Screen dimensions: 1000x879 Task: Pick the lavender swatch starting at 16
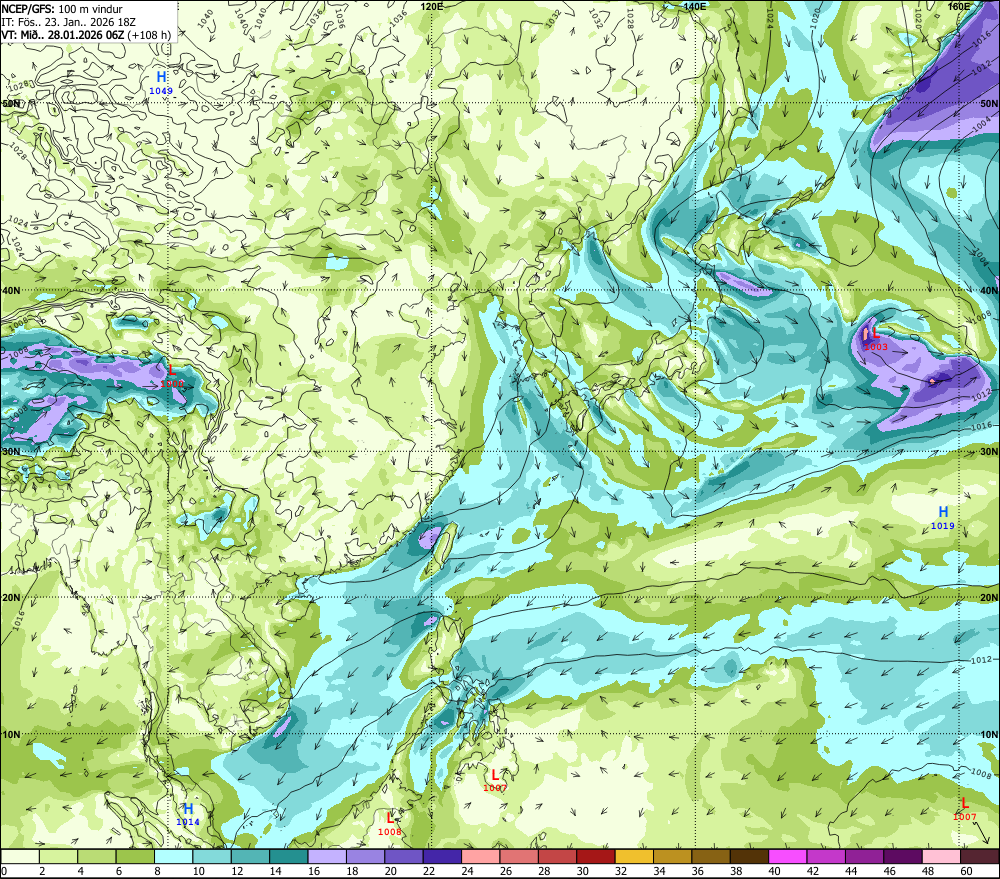pyautogui.click(x=327, y=856)
